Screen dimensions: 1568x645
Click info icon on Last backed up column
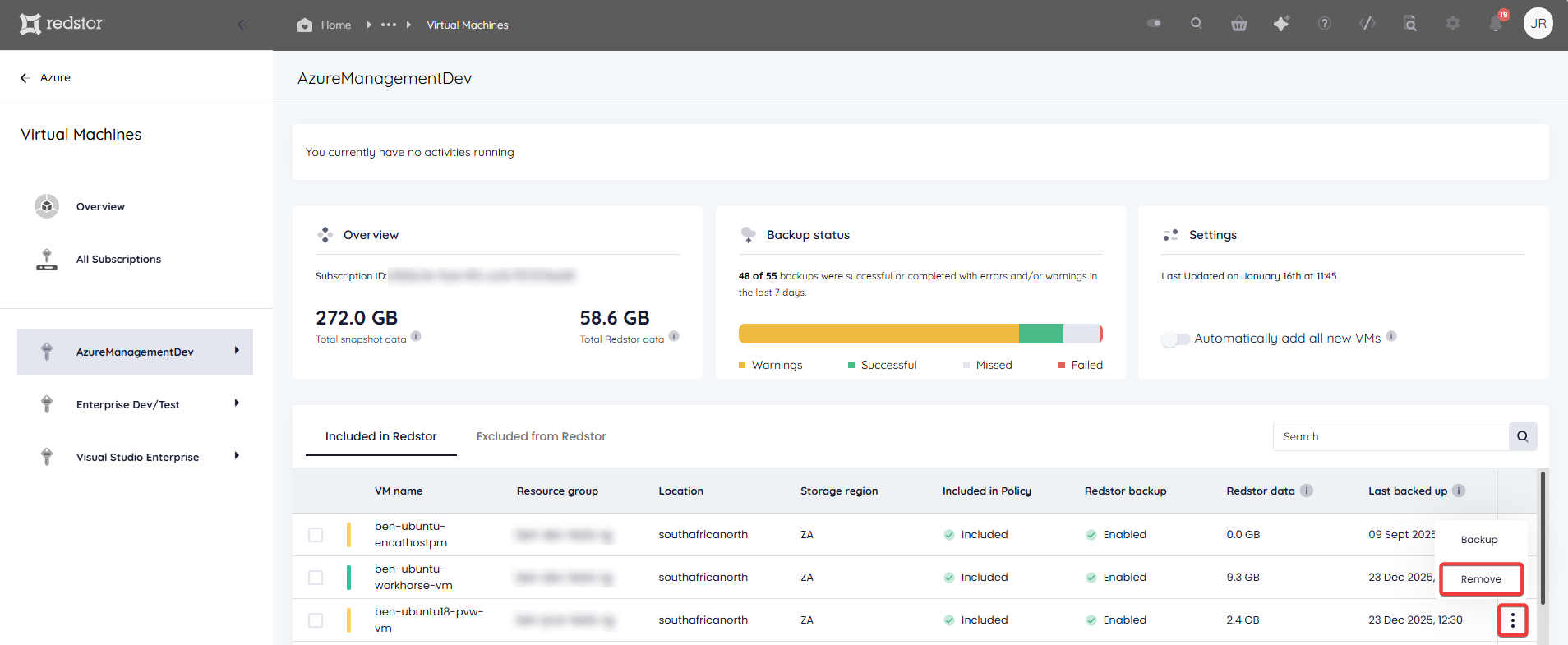1459,491
